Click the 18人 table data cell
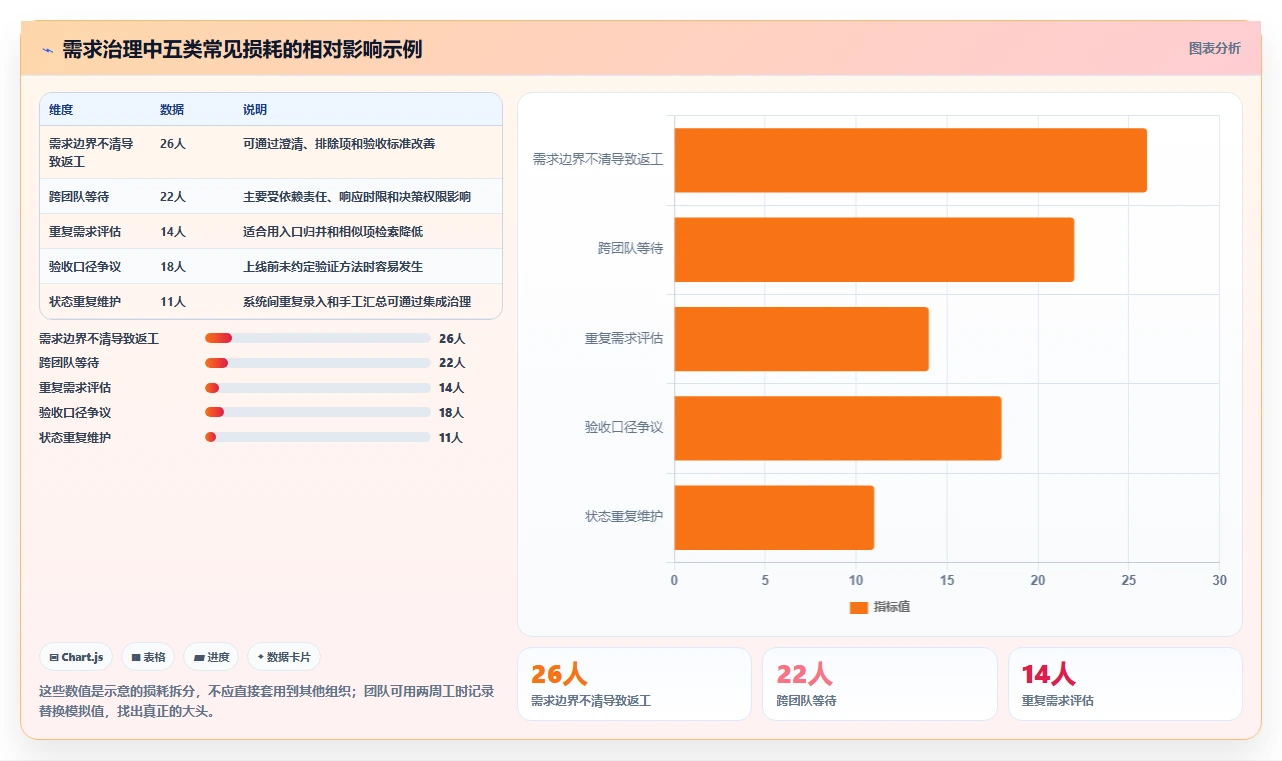This screenshot has height=761, width=1282. click(173, 266)
